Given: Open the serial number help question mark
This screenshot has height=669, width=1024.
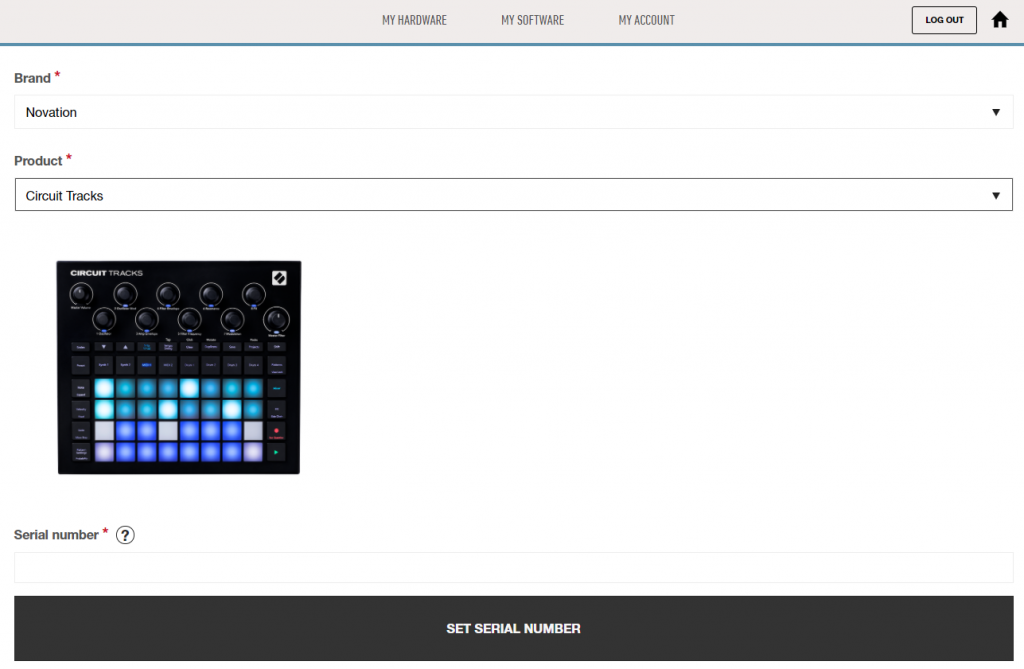Looking at the screenshot, I should coord(125,535).
